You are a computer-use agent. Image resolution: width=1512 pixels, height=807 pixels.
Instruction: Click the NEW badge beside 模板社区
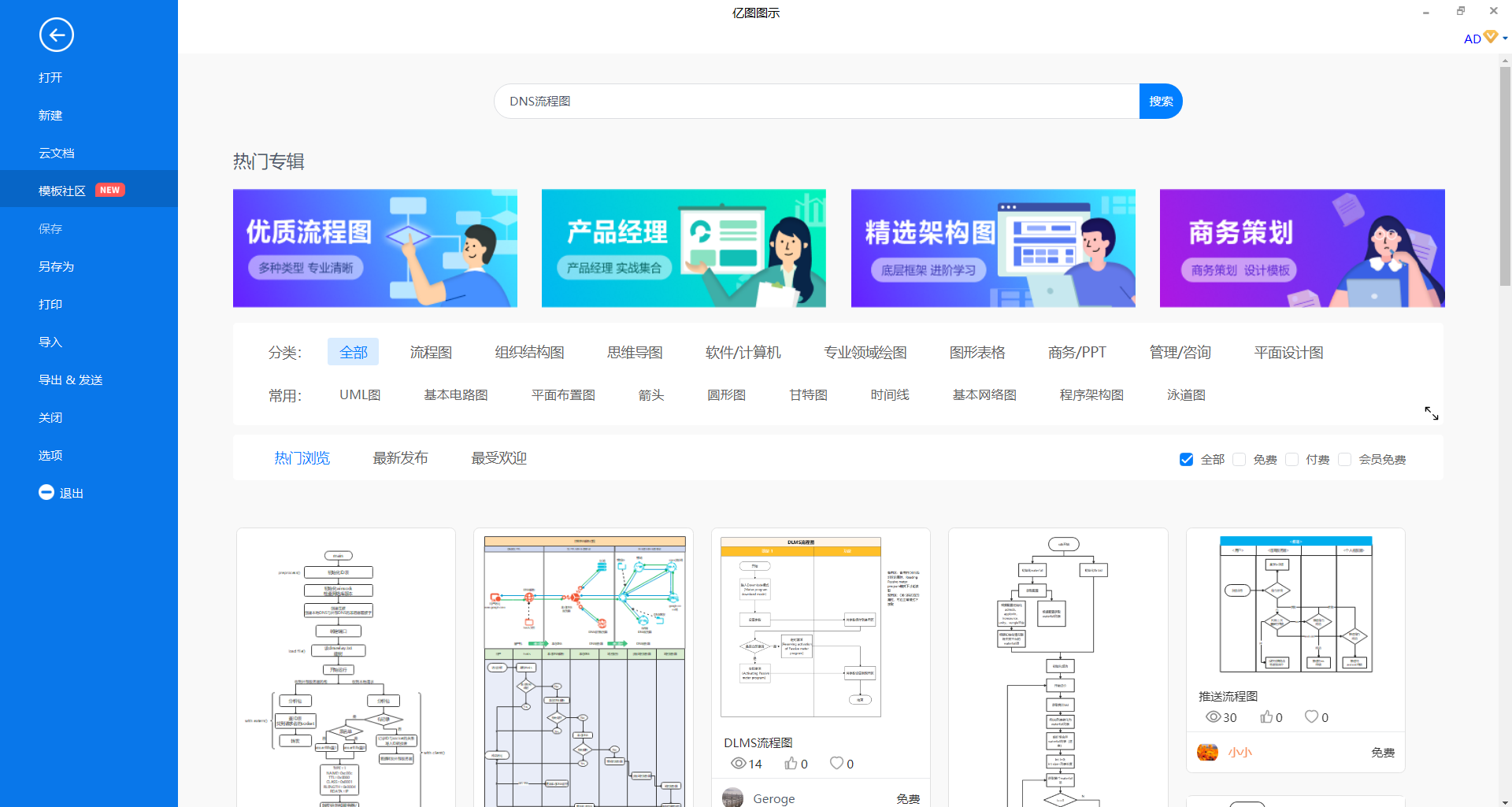pyautogui.click(x=110, y=190)
